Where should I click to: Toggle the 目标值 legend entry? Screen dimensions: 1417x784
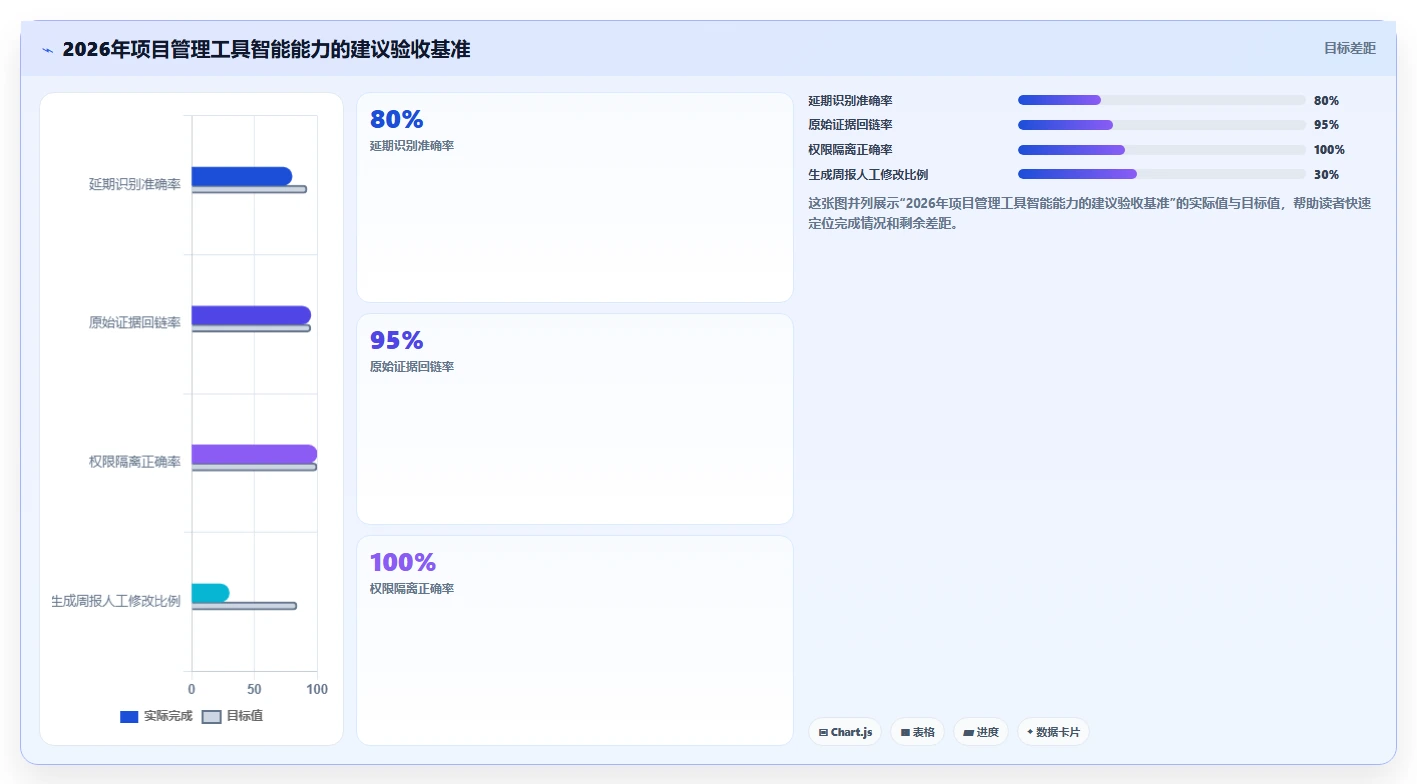pyautogui.click(x=232, y=716)
